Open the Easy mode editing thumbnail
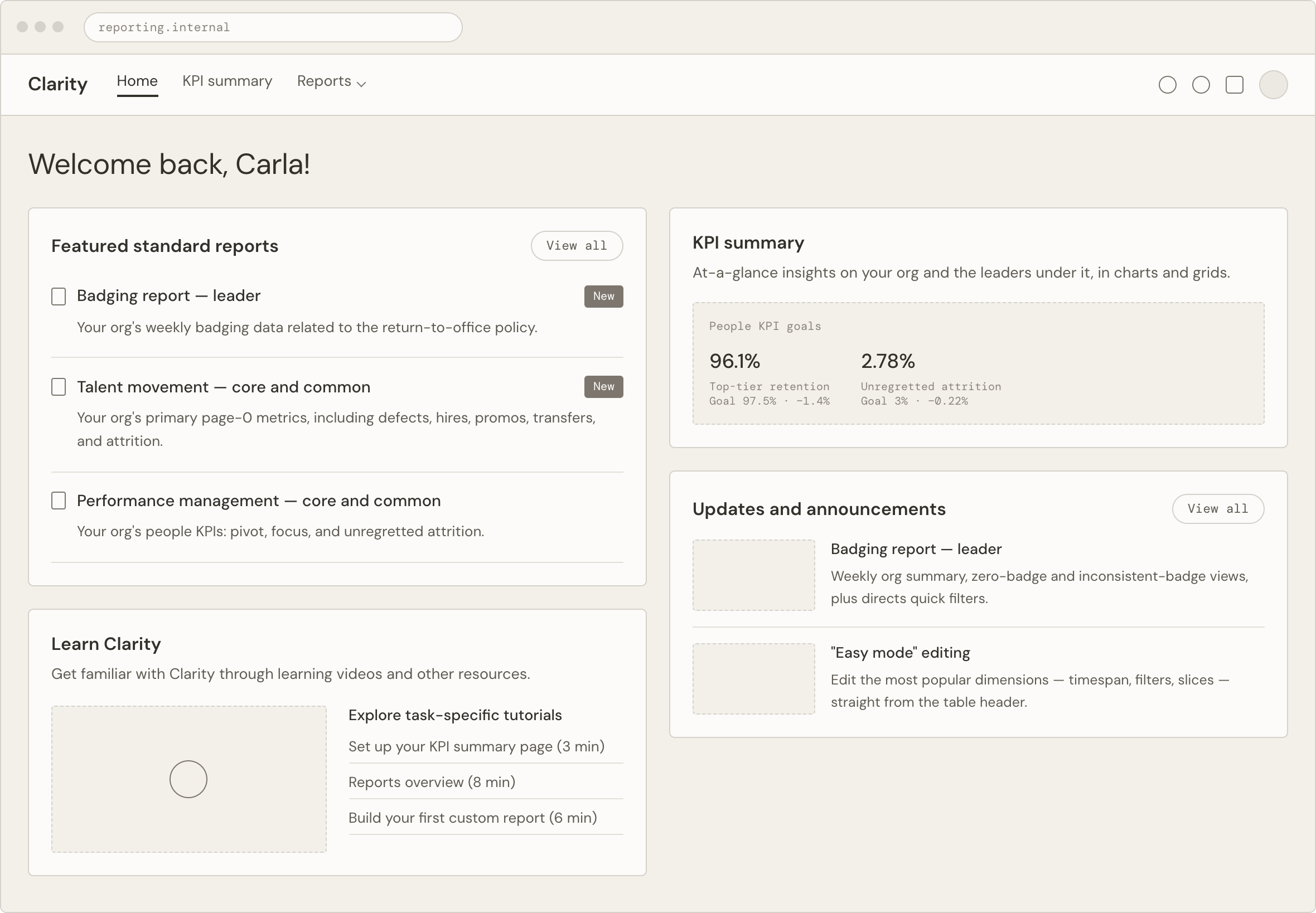 pyautogui.click(x=753, y=678)
